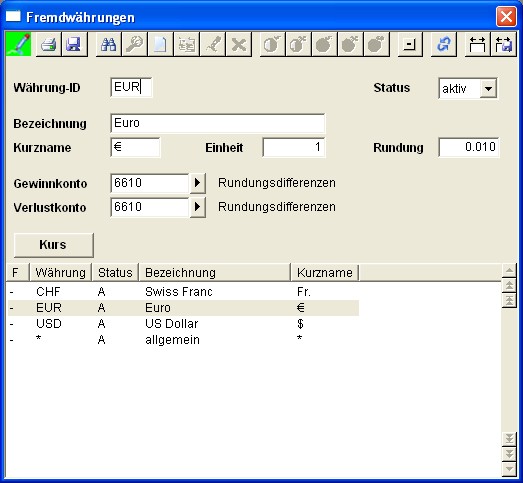Save record with floppy disk icon
This screenshot has height=483, width=523.
(x=74, y=44)
